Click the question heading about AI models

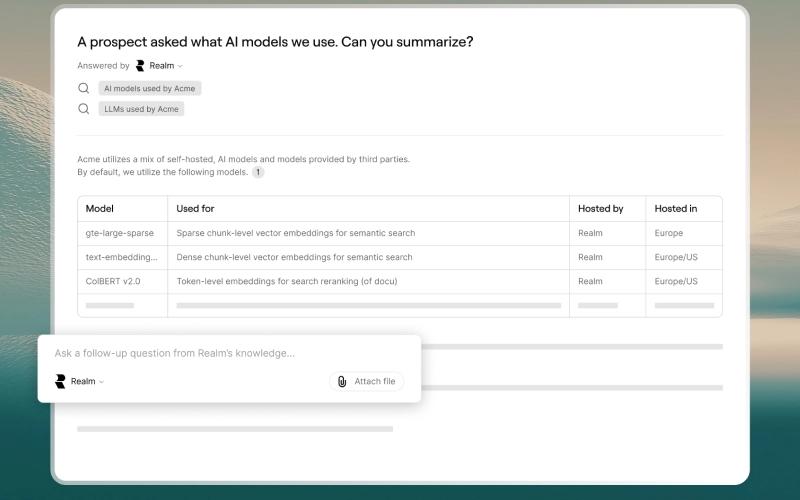click(x=275, y=42)
